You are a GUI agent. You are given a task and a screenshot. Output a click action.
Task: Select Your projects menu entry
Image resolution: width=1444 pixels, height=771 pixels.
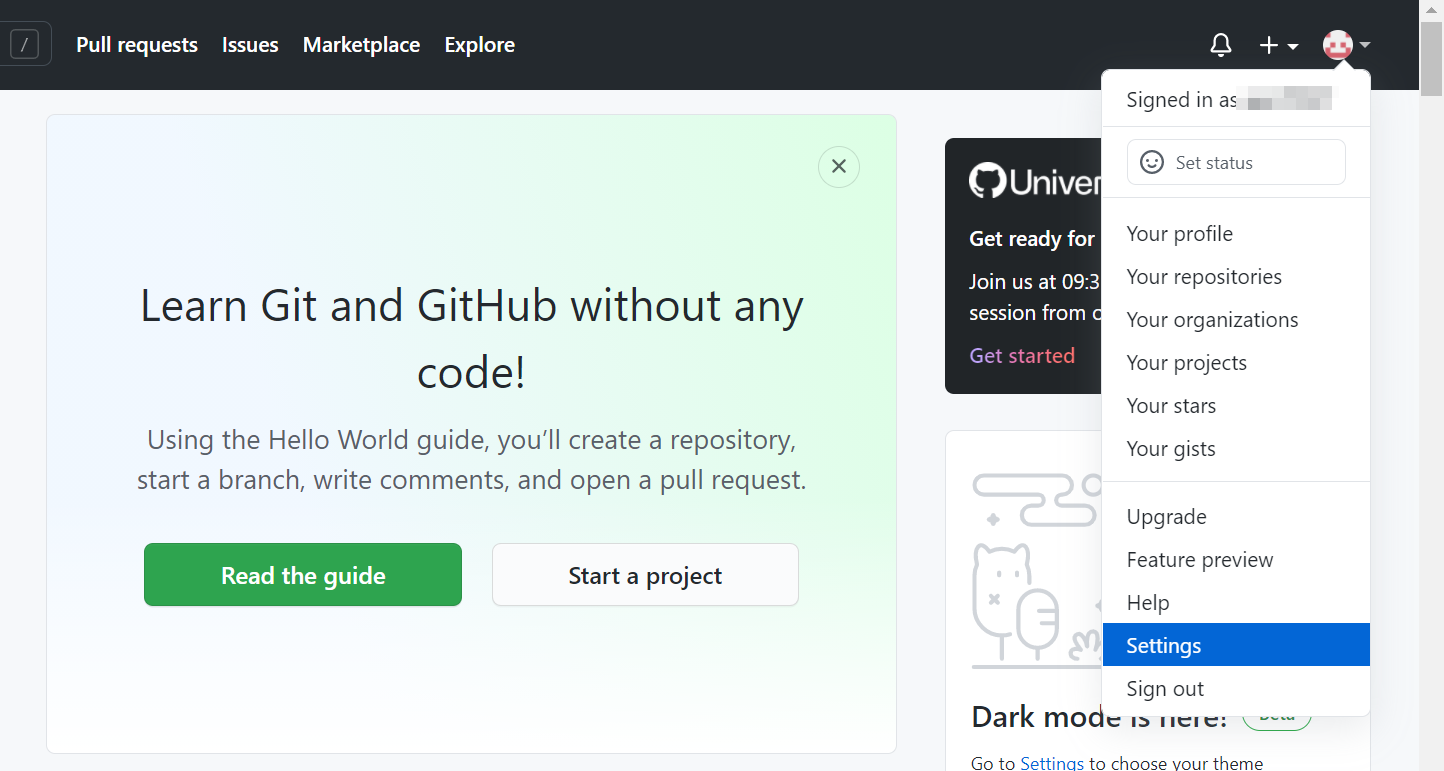(1236, 363)
